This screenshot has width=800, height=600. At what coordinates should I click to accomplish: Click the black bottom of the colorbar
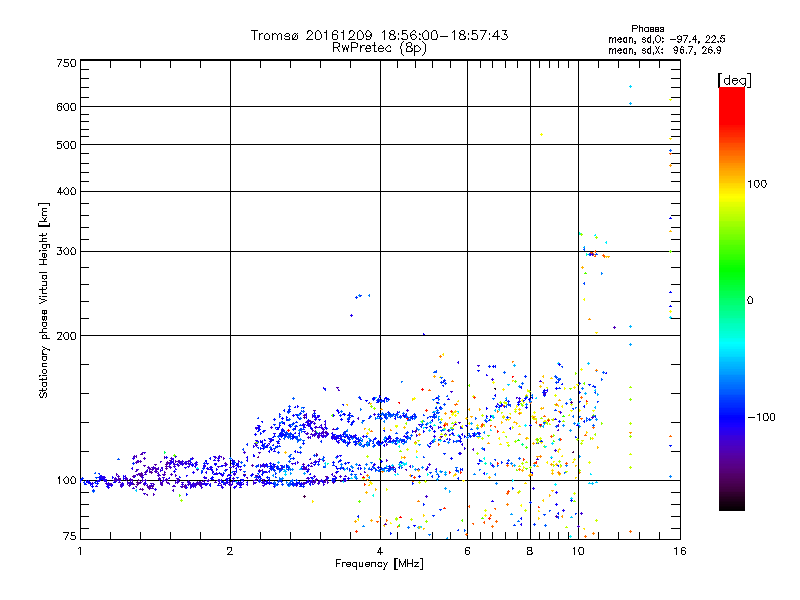pyautogui.click(x=732, y=503)
